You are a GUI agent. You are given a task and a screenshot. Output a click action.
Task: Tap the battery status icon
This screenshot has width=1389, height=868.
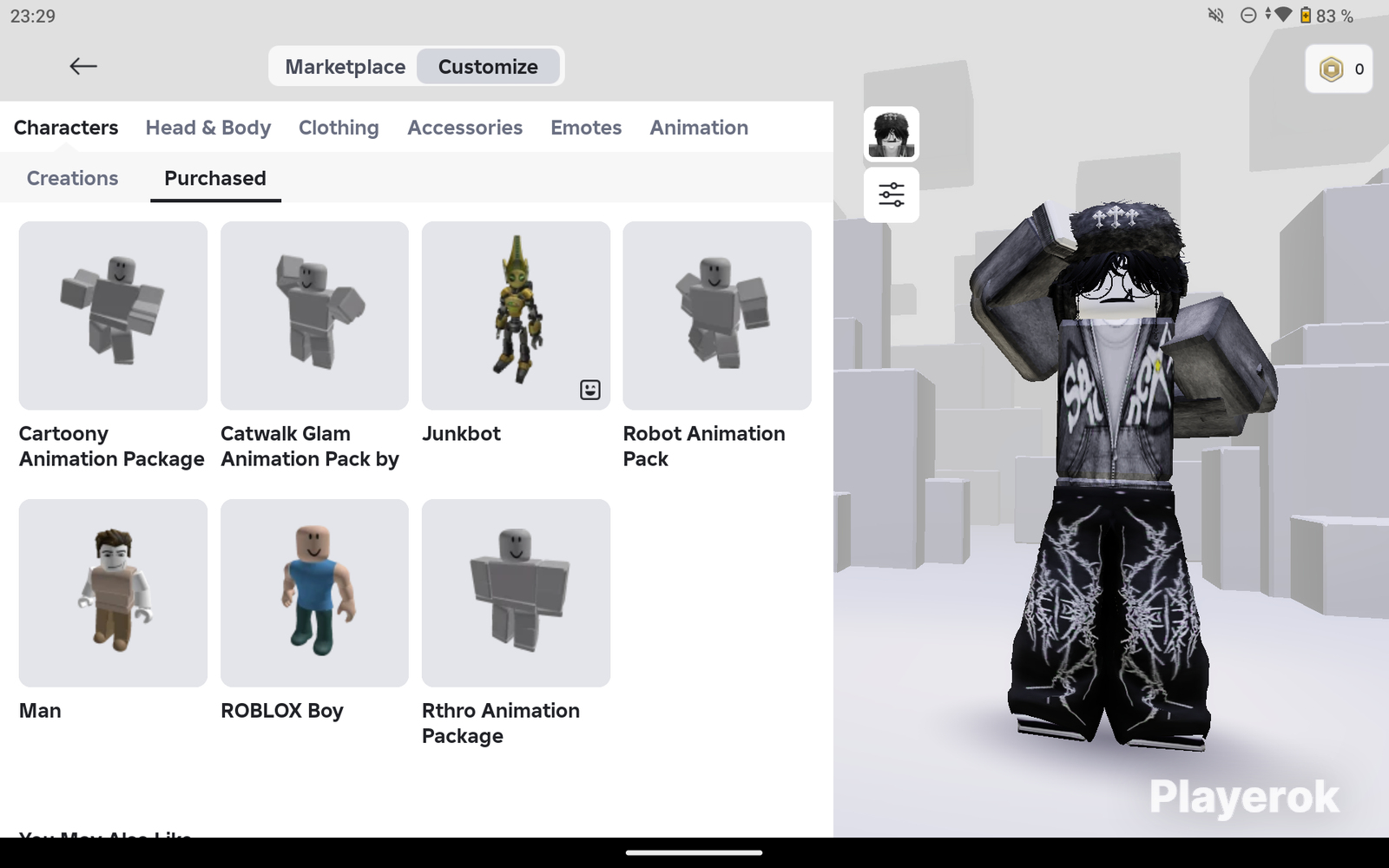(1305, 16)
